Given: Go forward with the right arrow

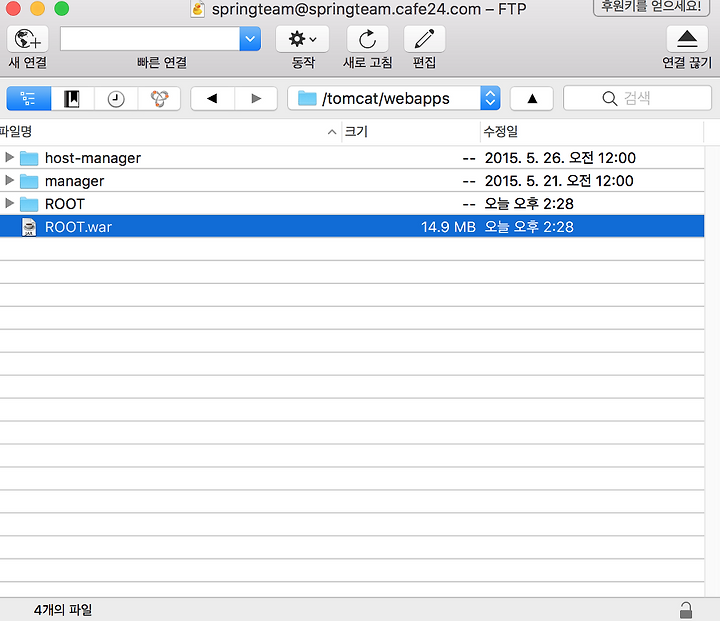Looking at the screenshot, I should click(256, 98).
